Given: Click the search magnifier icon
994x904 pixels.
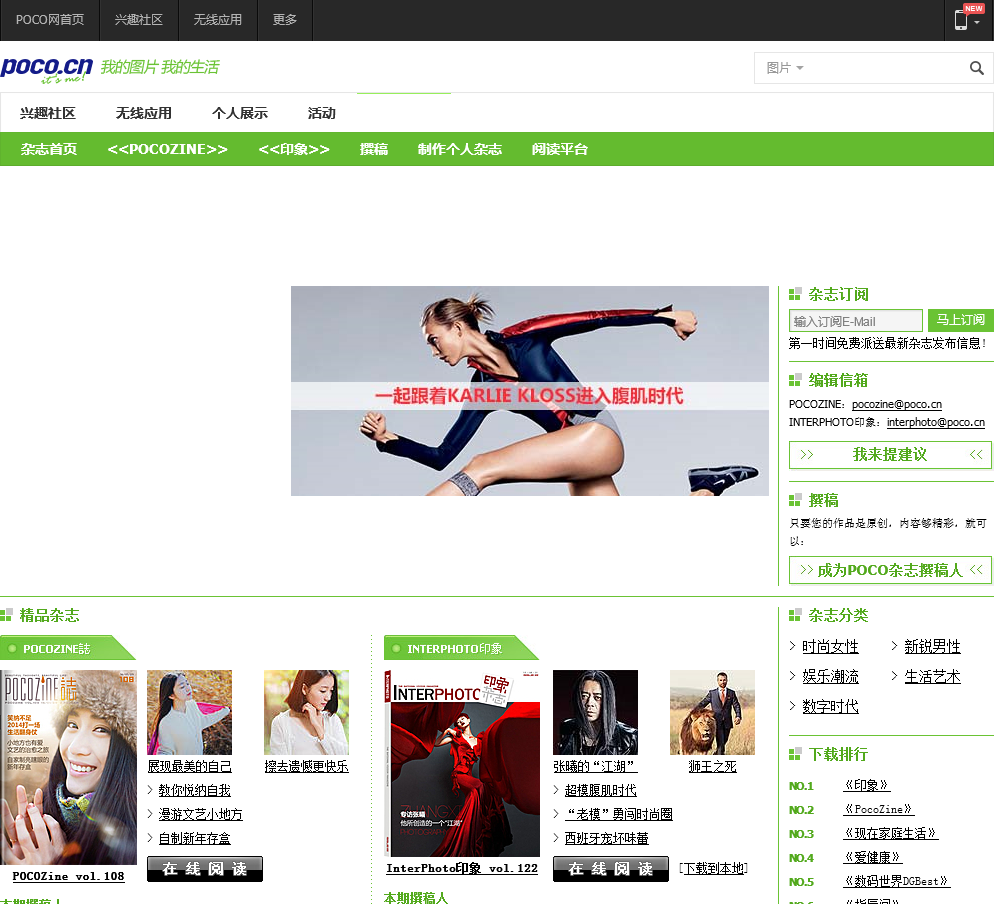Looking at the screenshot, I should (976, 68).
